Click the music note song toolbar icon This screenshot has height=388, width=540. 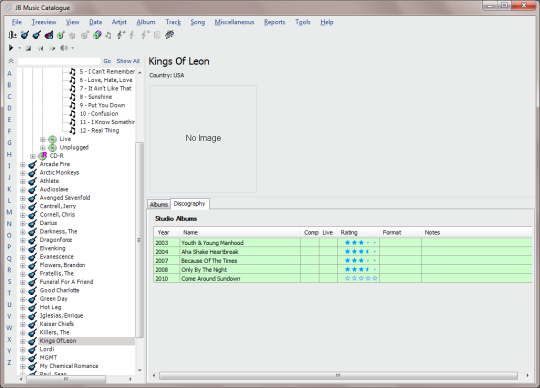(x=108, y=35)
